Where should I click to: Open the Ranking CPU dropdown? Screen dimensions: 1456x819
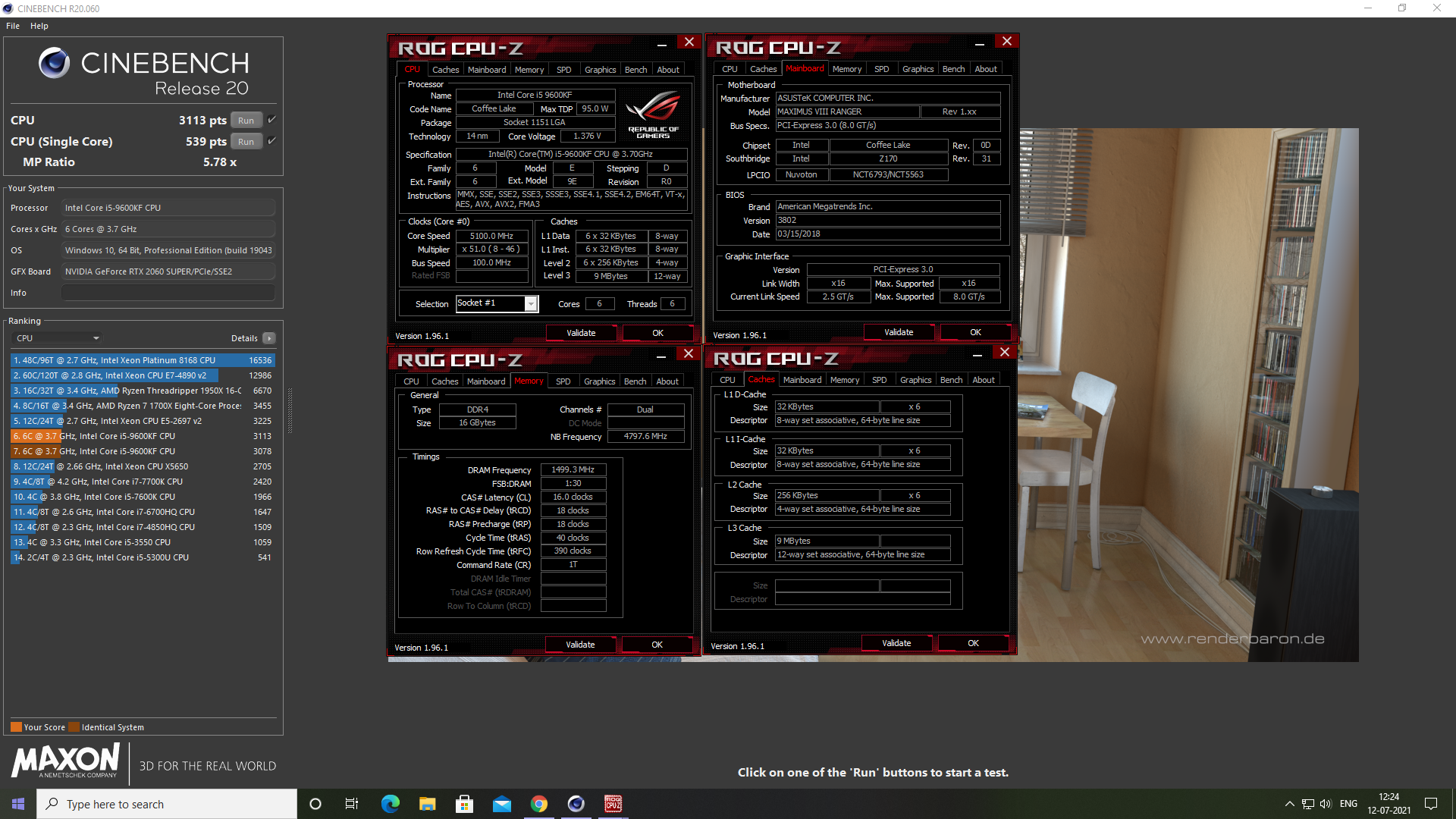pyautogui.click(x=57, y=338)
